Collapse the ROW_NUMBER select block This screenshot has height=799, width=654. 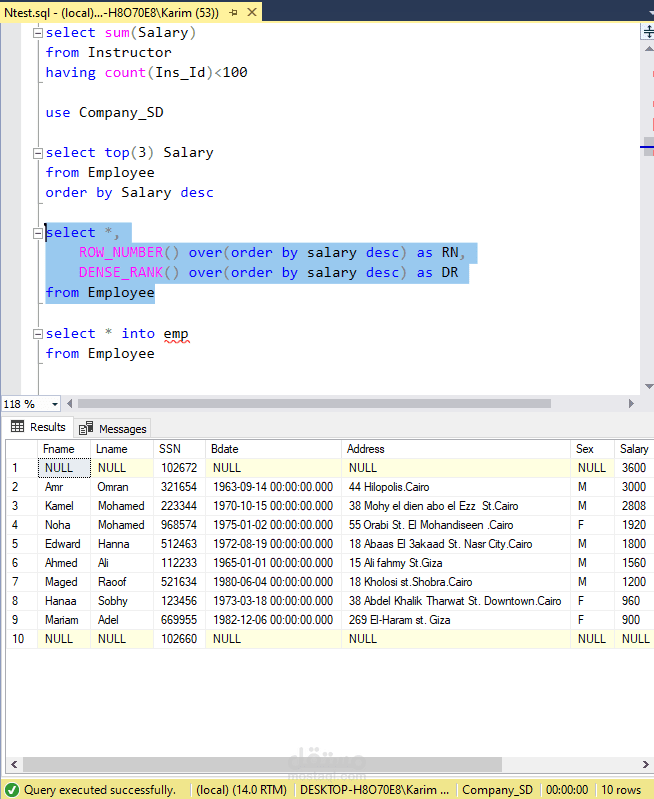[x=38, y=233]
